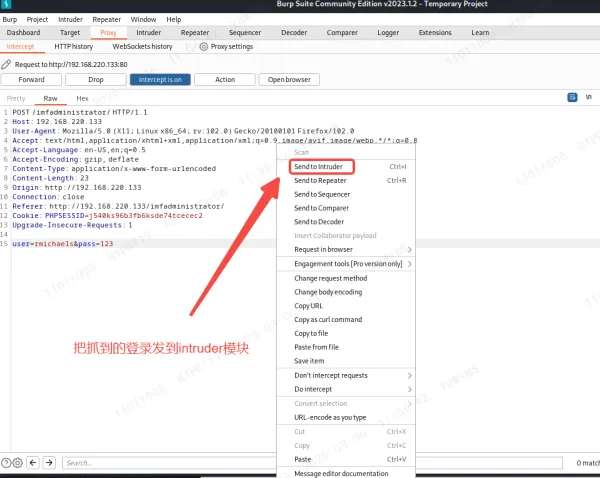This screenshot has width=600, height=478.
Task: Click the Cookie PHPSESSID header line
Action: 107,215
